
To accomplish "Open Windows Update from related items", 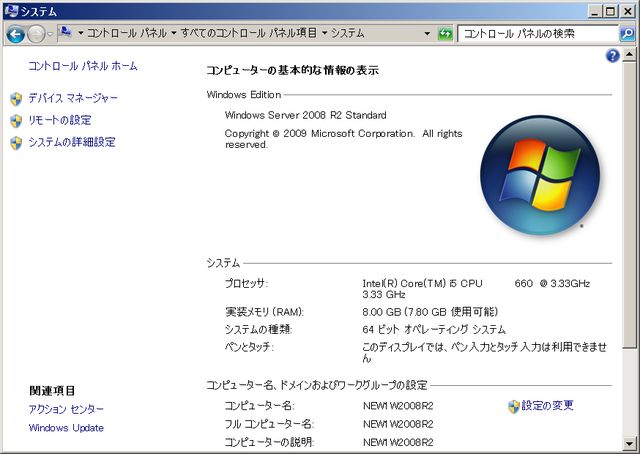I will pyautogui.click(x=66, y=428).
